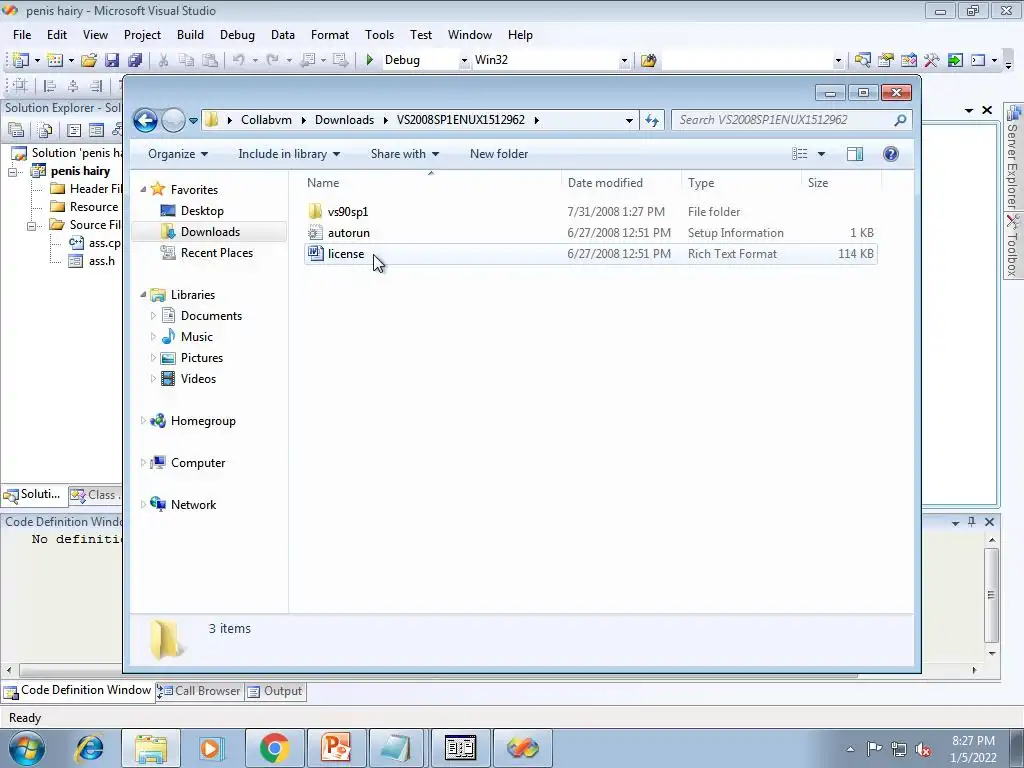1024x768 pixels.
Task: Click the Save All toolbar icon
Action: [x=135, y=60]
